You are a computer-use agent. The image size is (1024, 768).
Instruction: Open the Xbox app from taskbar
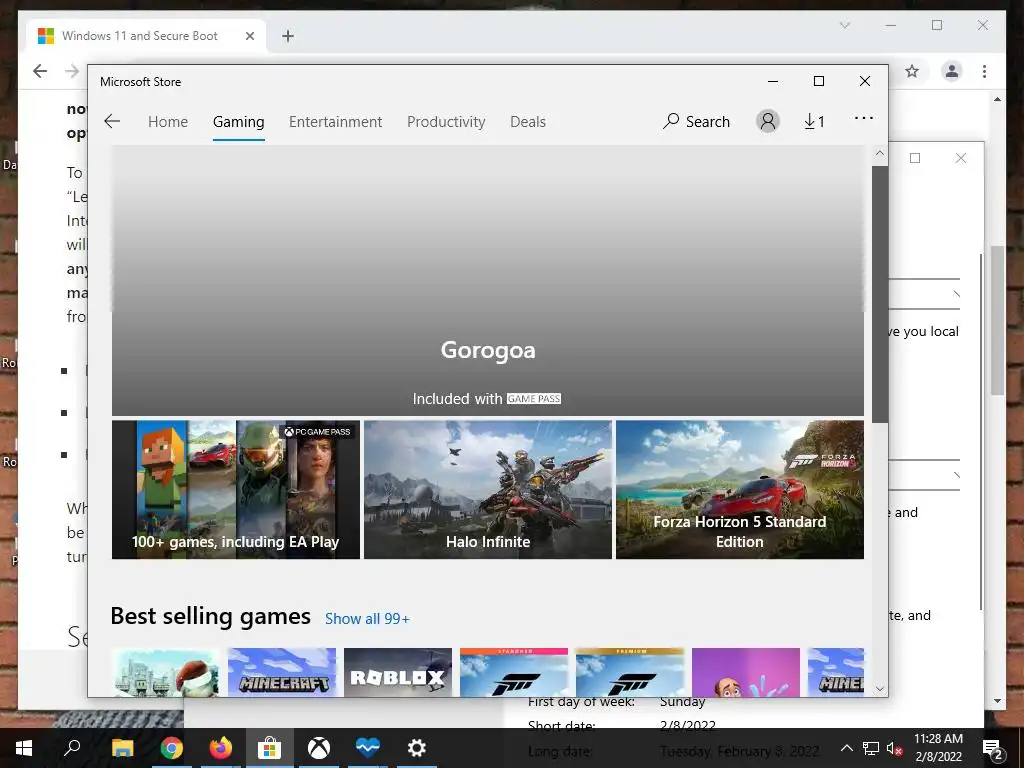coord(319,748)
